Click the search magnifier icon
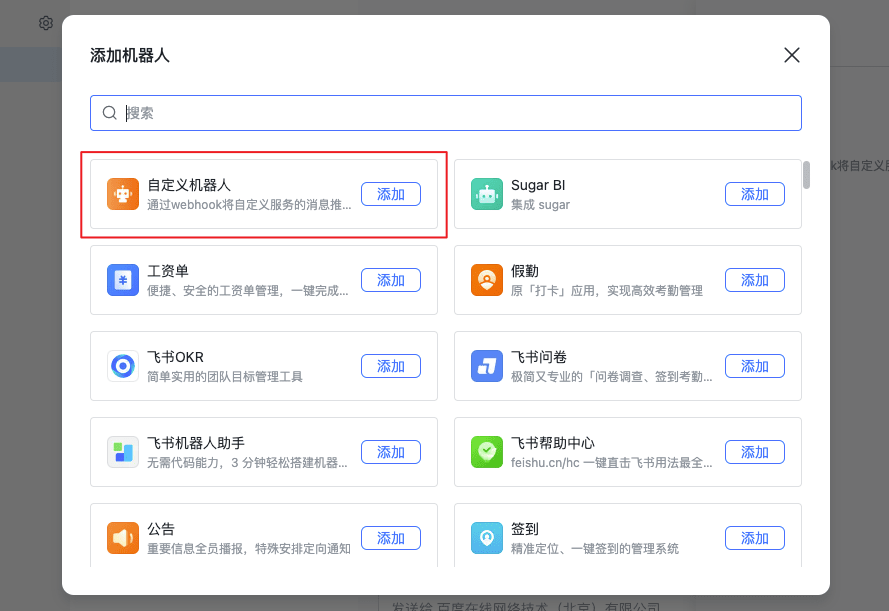The image size is (889, 611). click(x=109, y=113)
